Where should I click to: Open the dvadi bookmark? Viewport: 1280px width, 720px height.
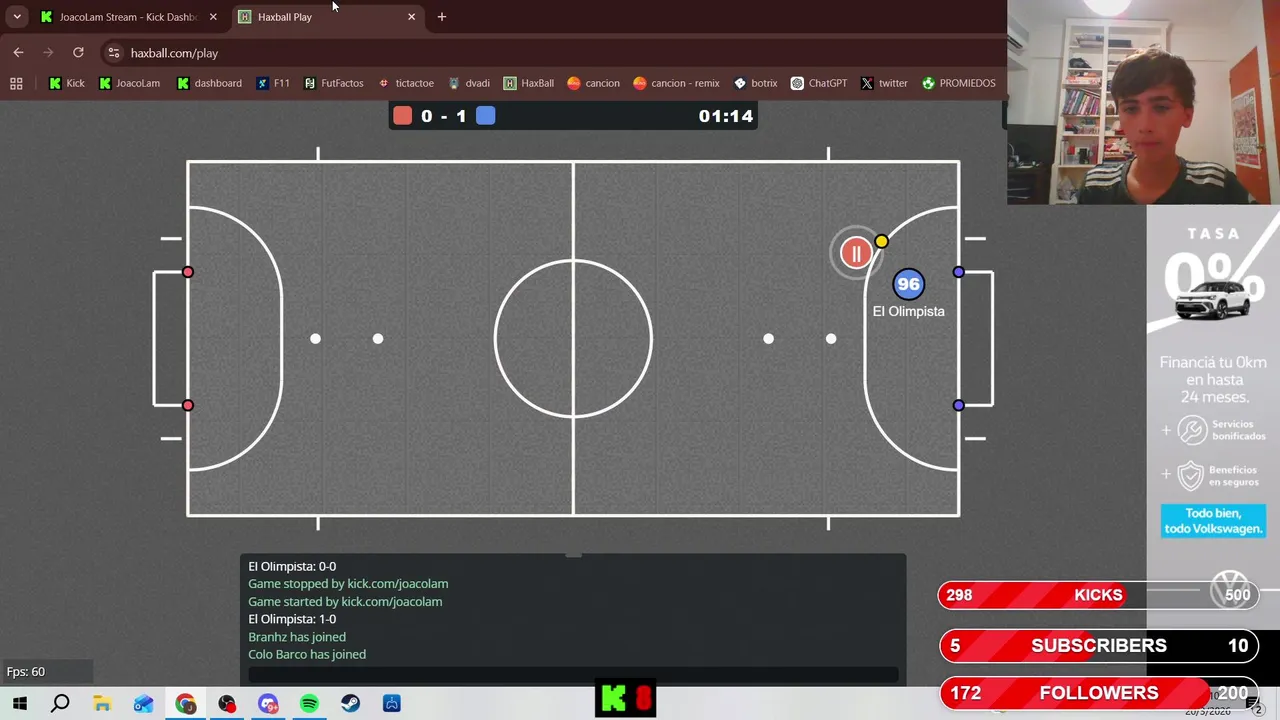[x=468, y=83]
